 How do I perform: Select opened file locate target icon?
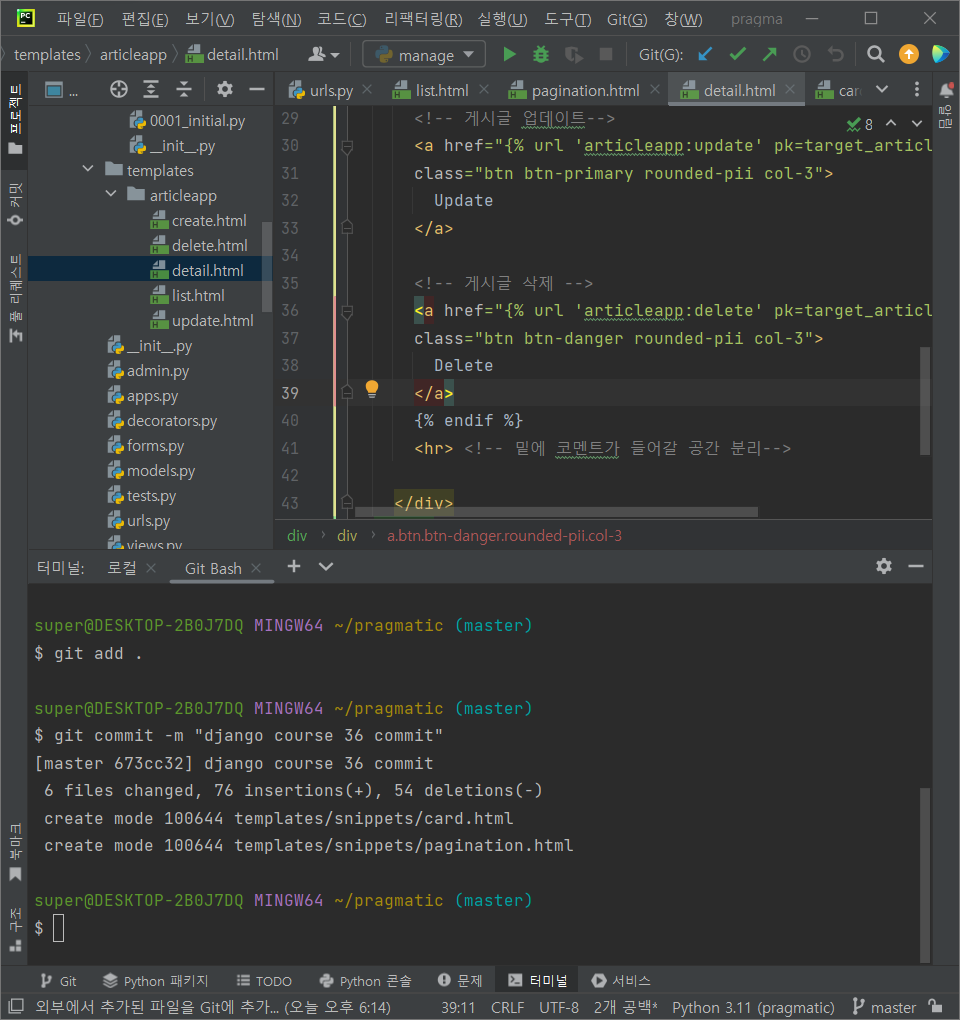click(118, 89)
